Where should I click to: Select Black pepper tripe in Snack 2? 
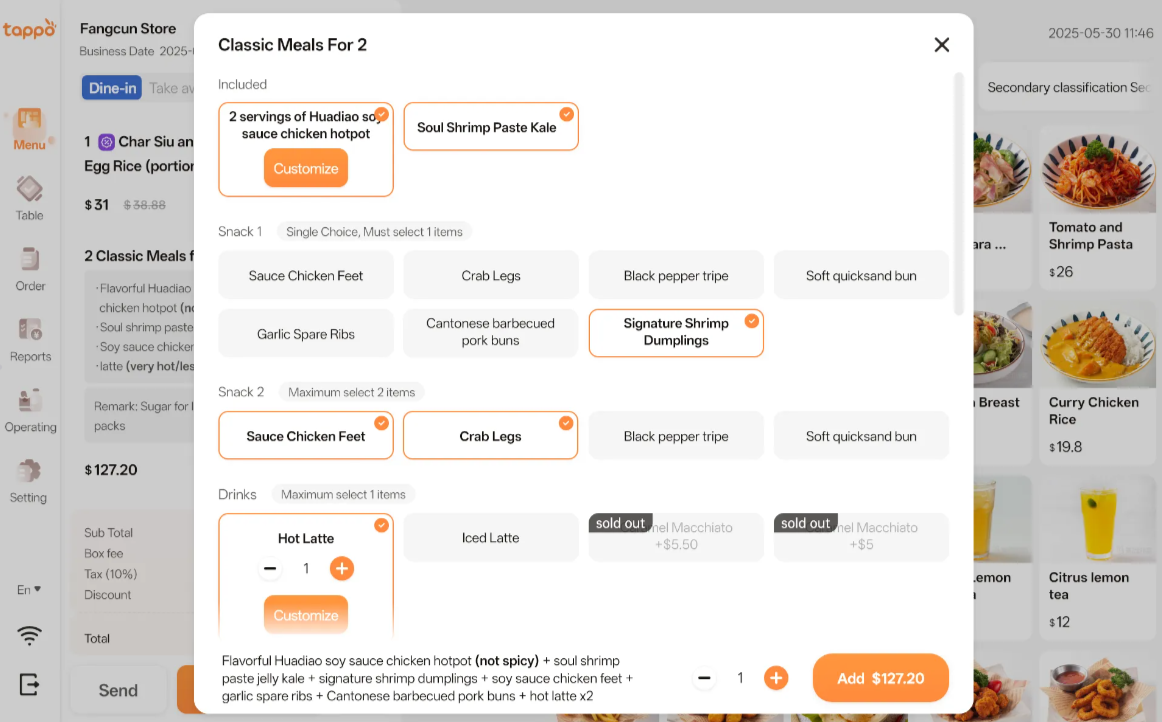click(x=676, y=436)
